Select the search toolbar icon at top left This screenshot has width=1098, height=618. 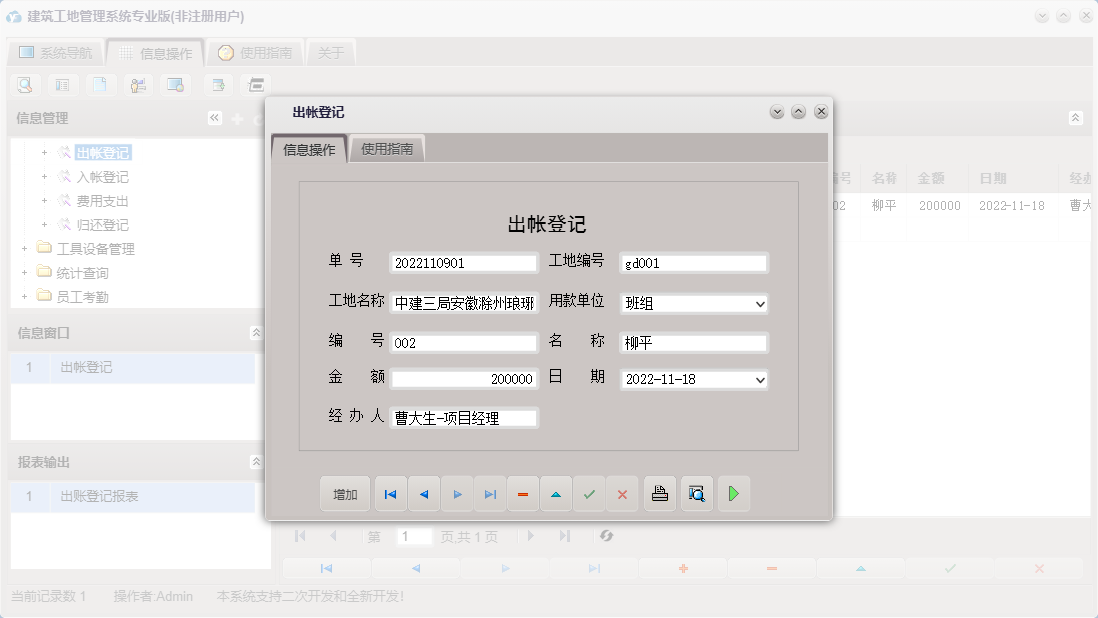tap(24, 85)
